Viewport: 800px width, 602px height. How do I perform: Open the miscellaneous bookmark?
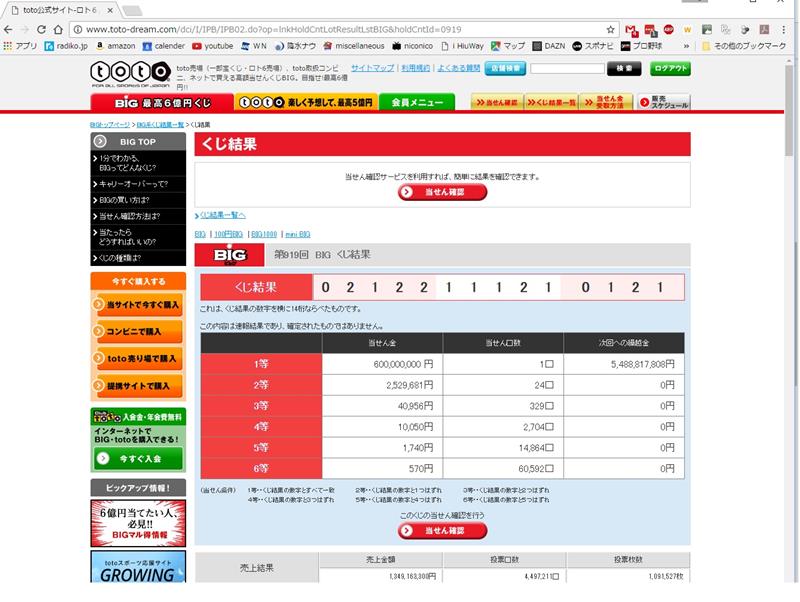coord(354,46)
